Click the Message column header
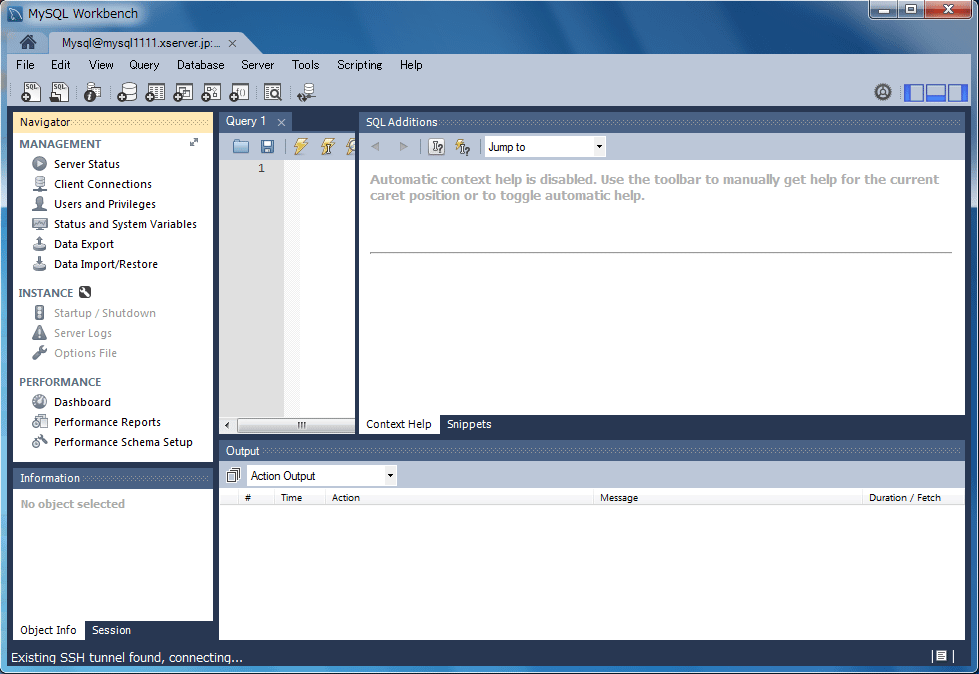979x674 pixels. [727, 497]
